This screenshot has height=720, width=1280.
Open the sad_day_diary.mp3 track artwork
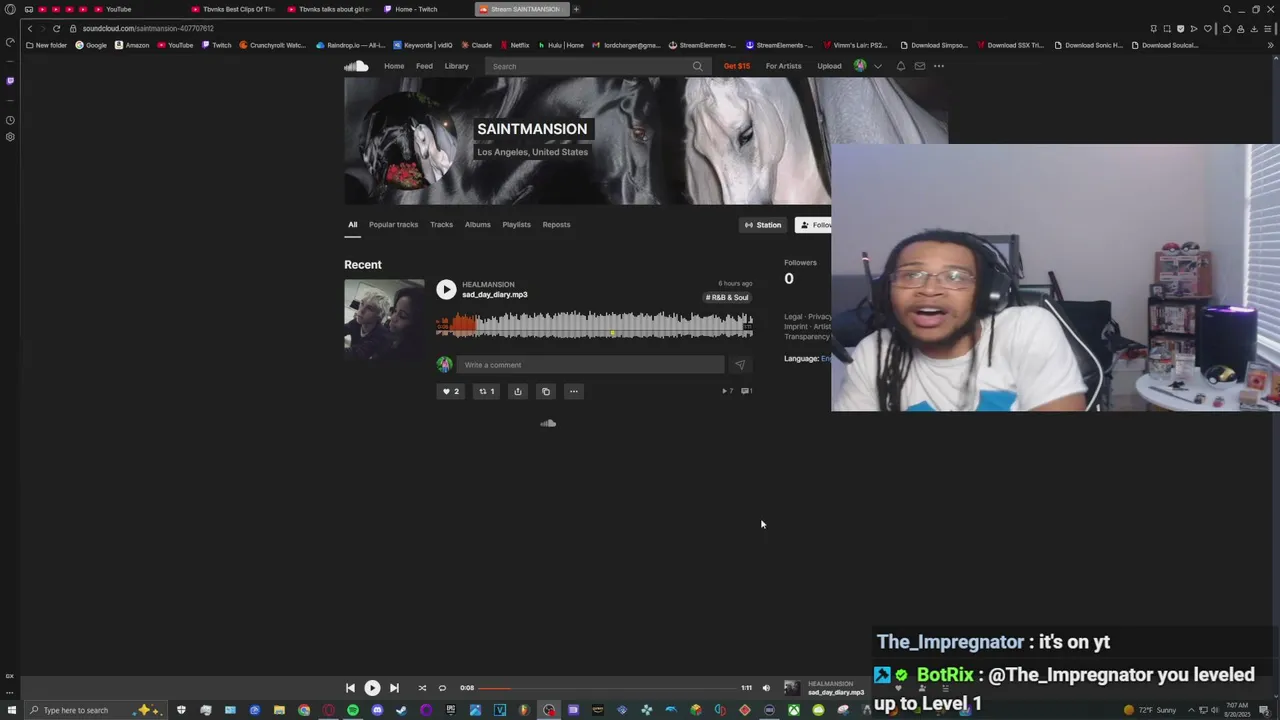tap(384, 319)
